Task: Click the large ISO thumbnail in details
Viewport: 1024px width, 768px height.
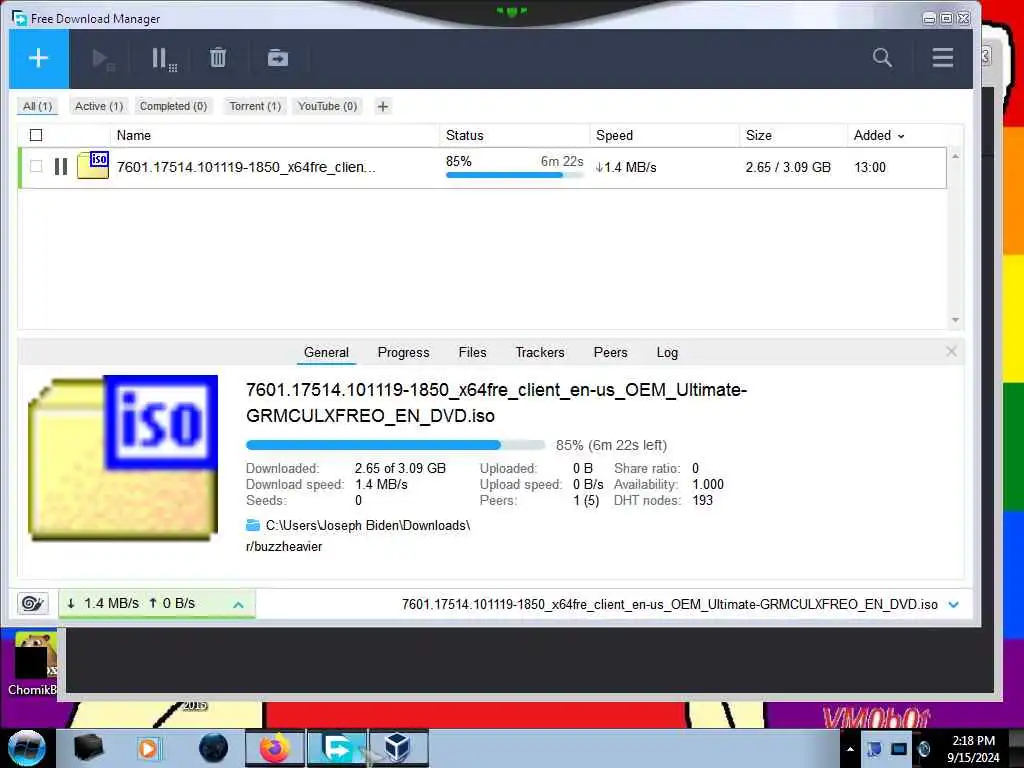Action: click(123, 458)
